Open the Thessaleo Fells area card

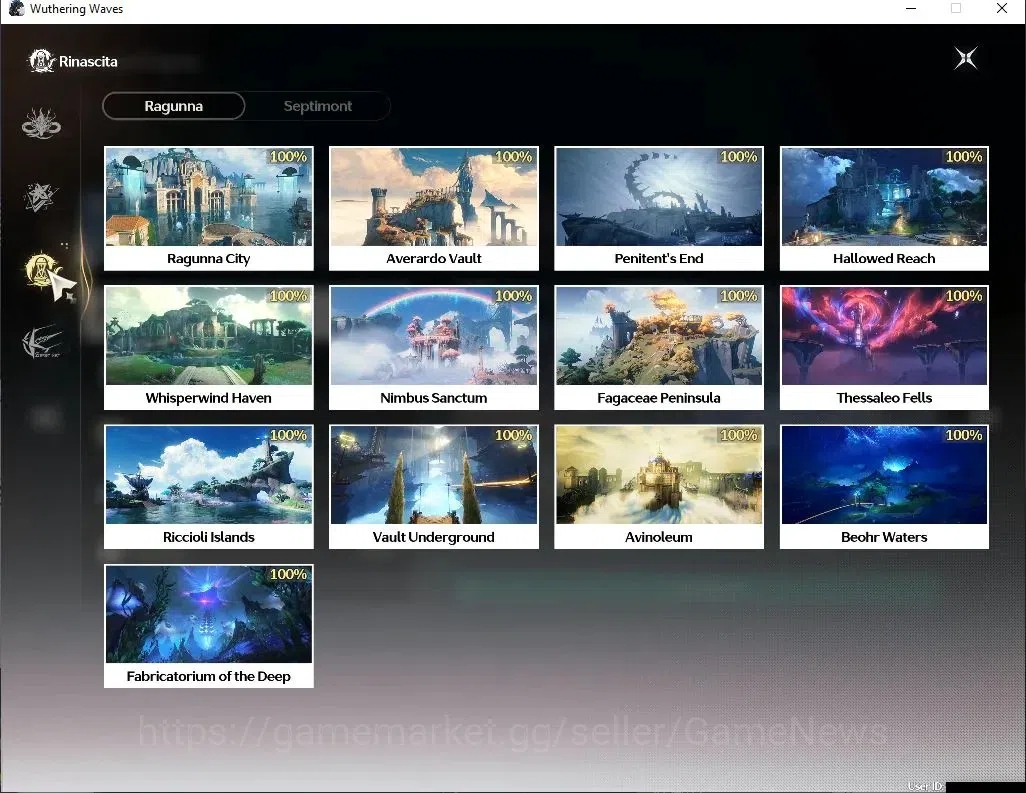point(884,347)
